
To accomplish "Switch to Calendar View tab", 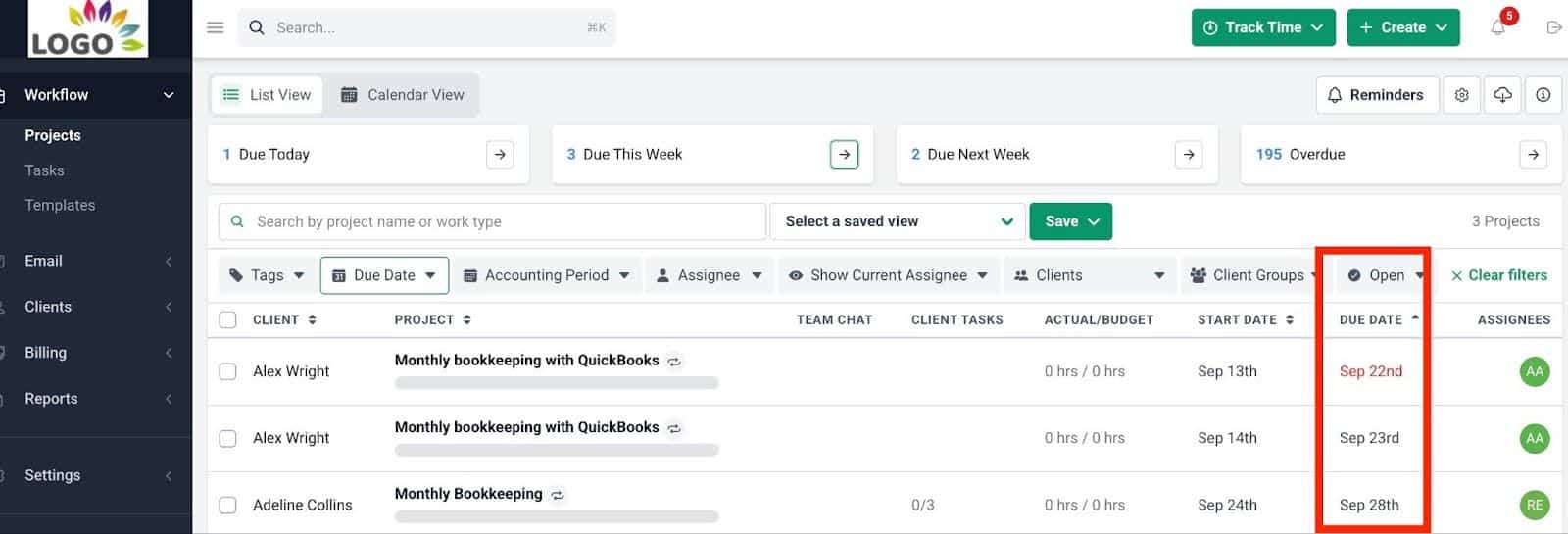I will click(x=403, y=95).
